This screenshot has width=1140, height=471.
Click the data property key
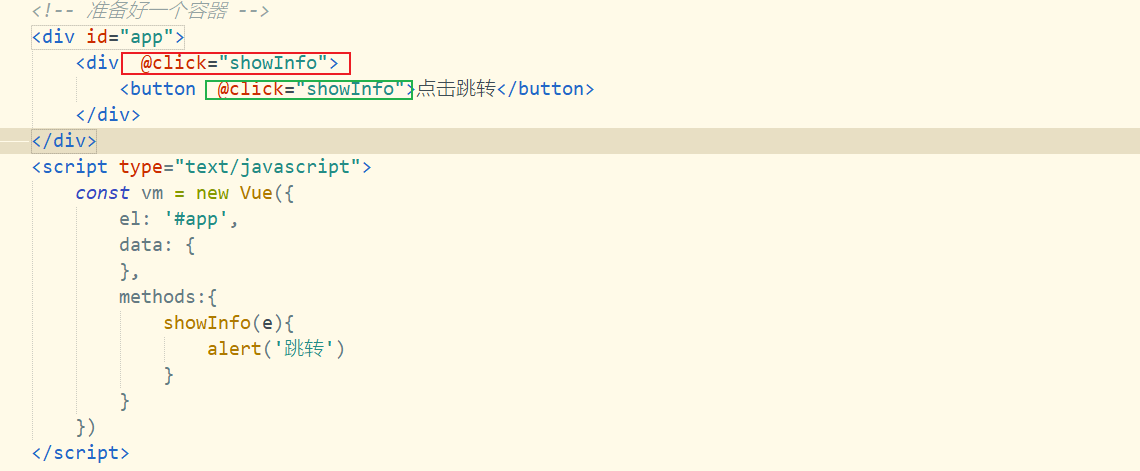pyautogui.click(x=141, y=244)
